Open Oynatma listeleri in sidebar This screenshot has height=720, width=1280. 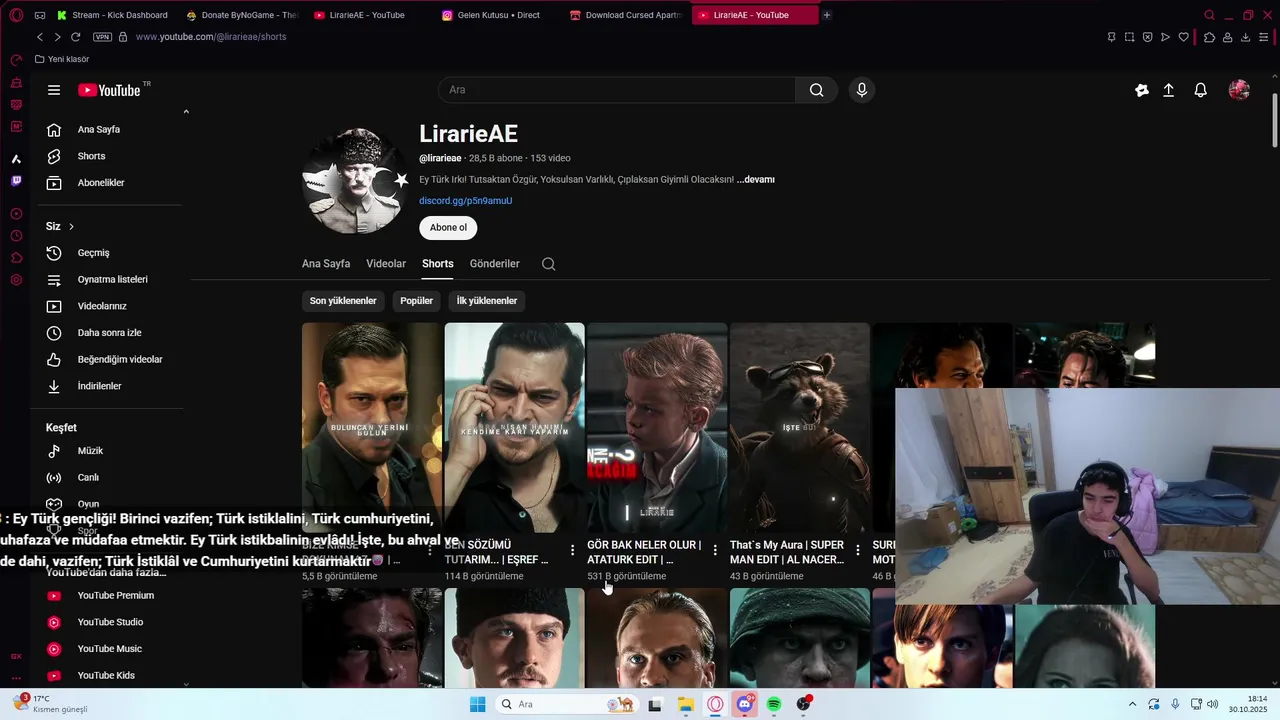[108, 280]
